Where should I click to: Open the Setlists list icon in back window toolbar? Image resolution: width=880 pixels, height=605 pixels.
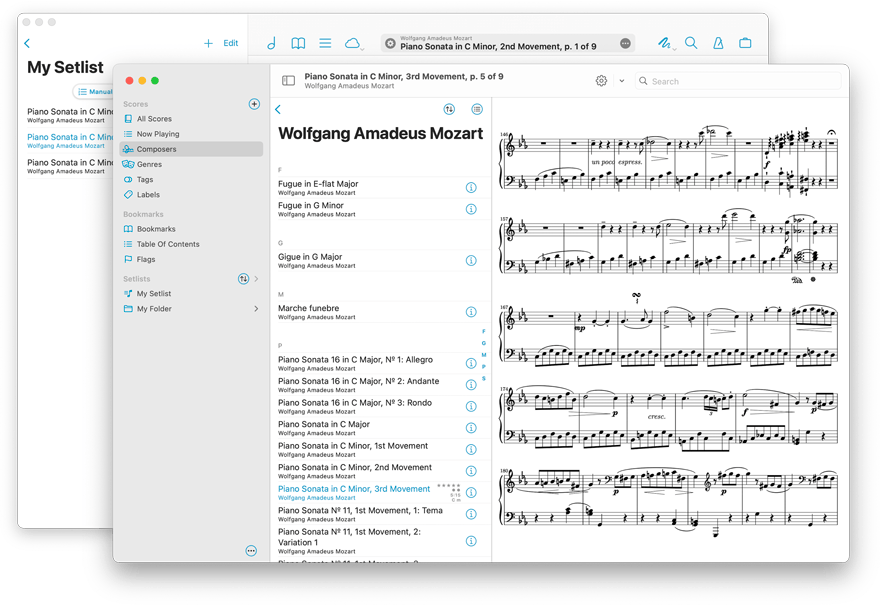pos(325,43)
